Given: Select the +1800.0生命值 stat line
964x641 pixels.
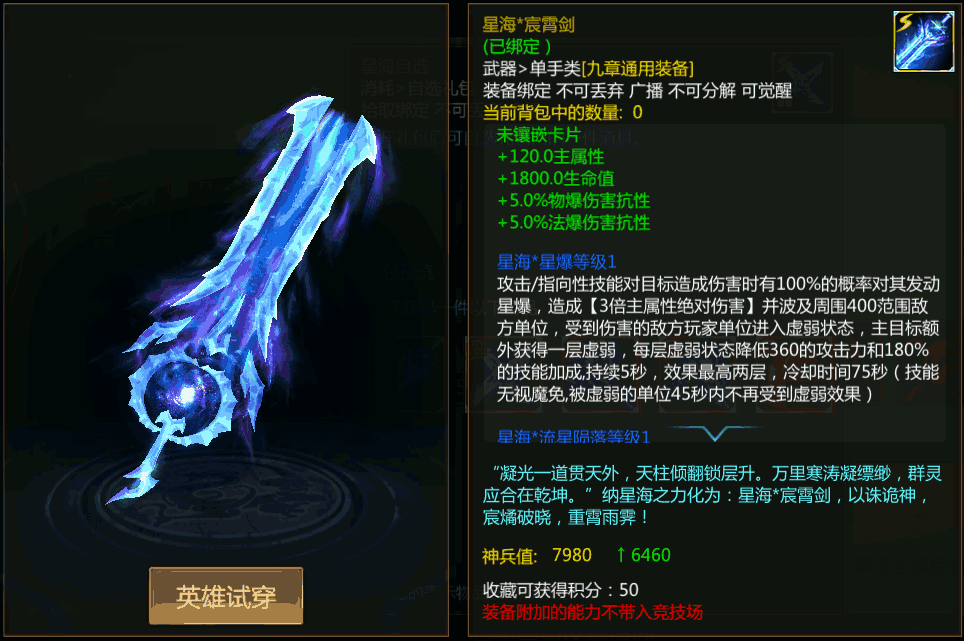Looking at the screenshot, I should click(x=556, y=179).
